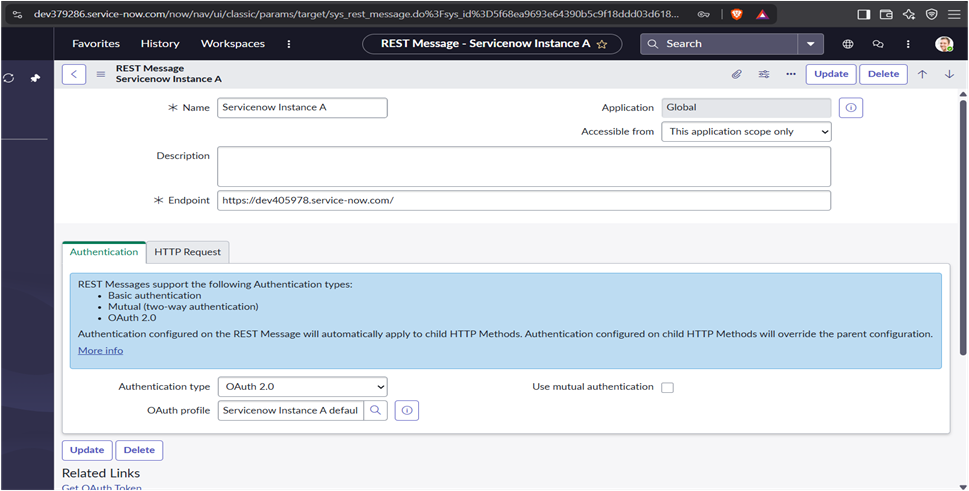This screenshot has height=491, width=969.
Task: Click the Description text area
Action: [524, 167]
